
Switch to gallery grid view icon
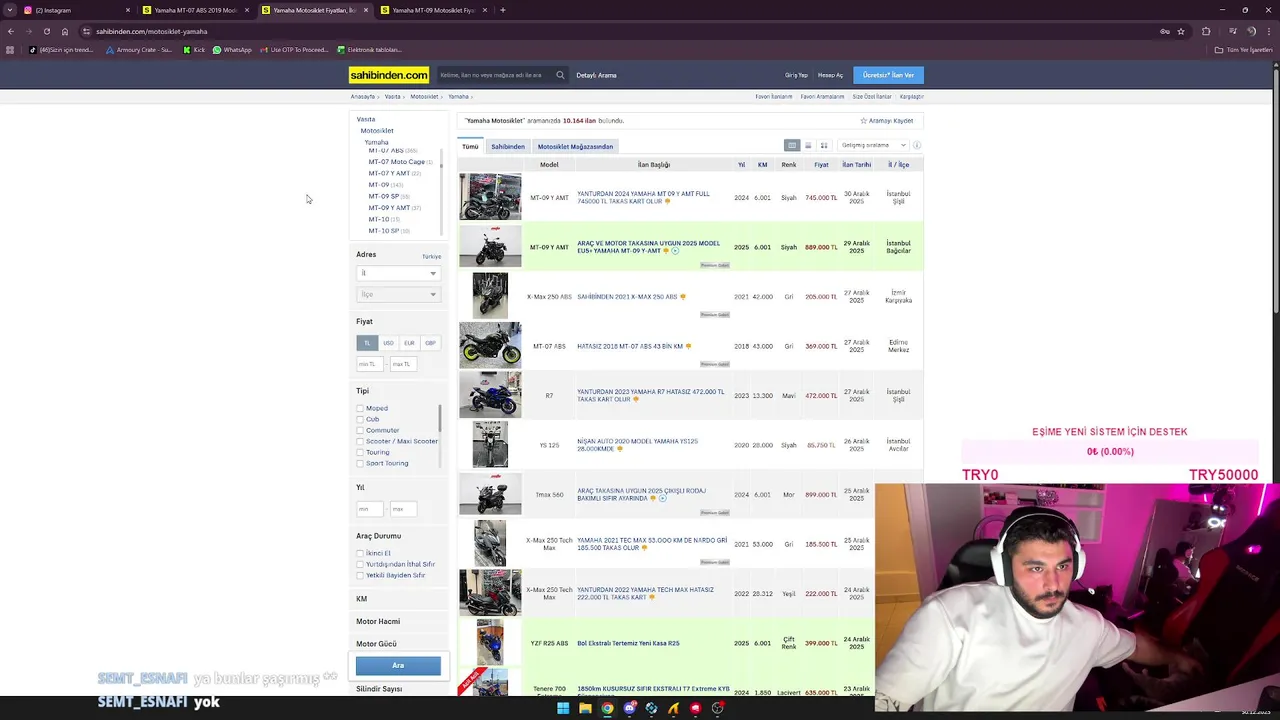click(824, 145)
